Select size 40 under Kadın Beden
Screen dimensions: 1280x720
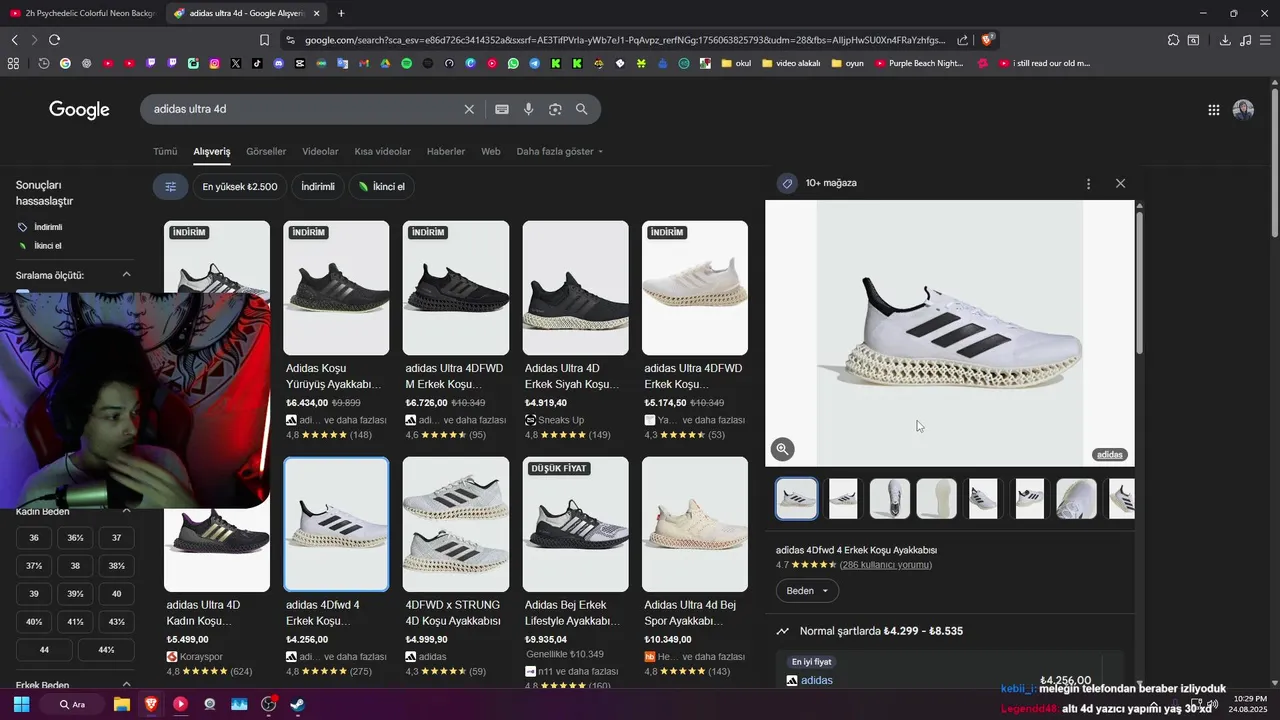(116, 594)
